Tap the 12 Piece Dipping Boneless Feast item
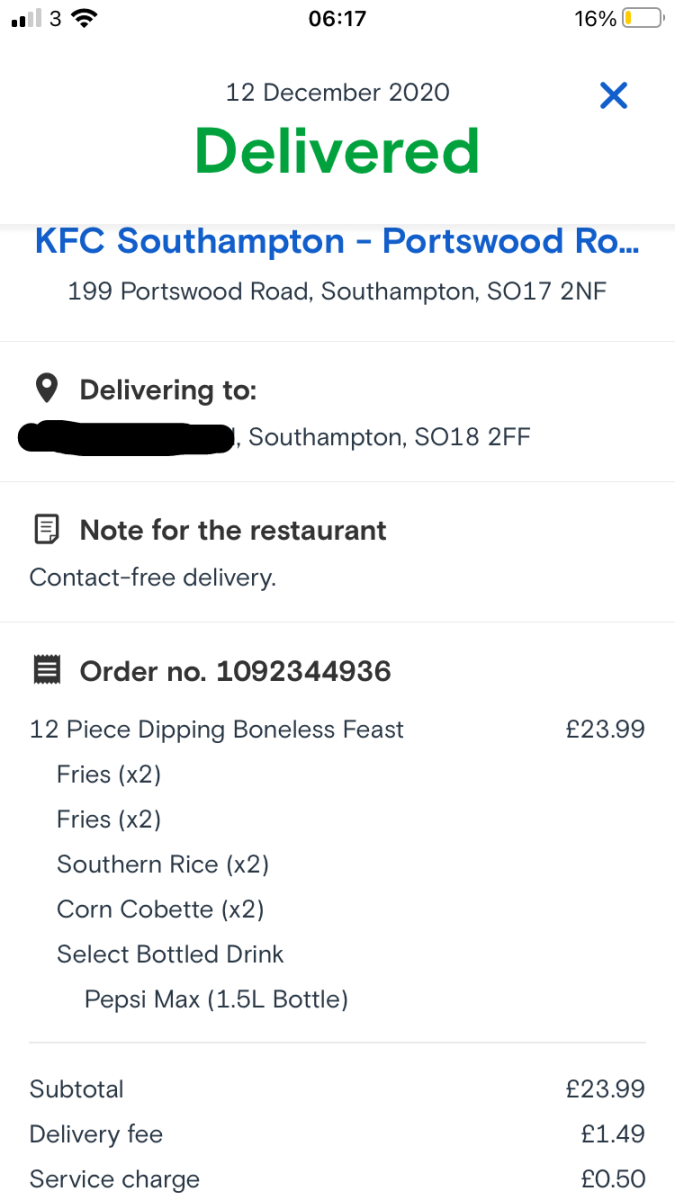The height and width of the screenshot is (1200, 675). [x=217, y=730]
